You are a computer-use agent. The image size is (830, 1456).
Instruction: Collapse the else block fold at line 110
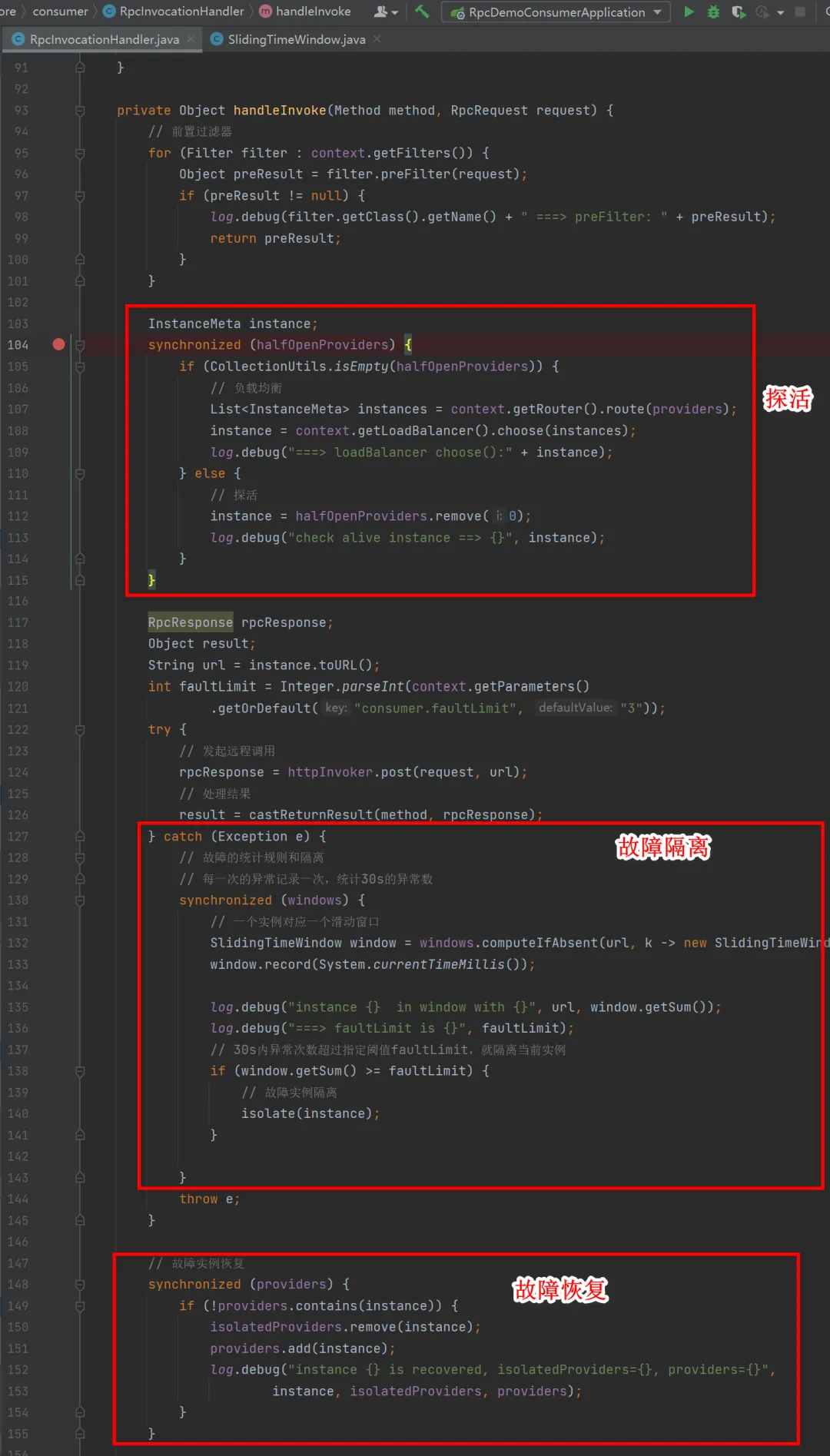(x=80, y=473)
